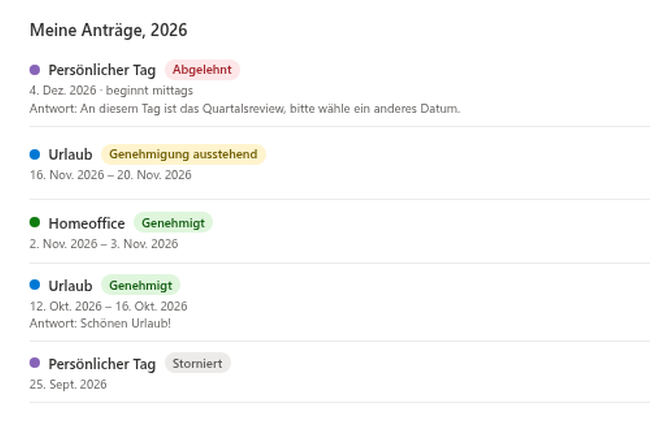Viewport: 660px width, 440px height.
Task: Open the rejected Persönlicher Tag request
Action: pyautogui.click(x=102, y=70)
